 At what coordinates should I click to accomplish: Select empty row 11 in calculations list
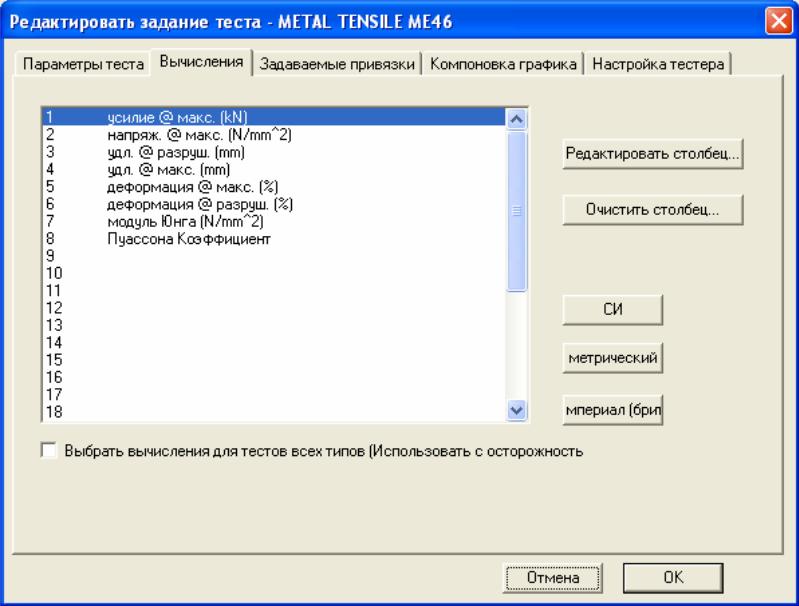274,291
